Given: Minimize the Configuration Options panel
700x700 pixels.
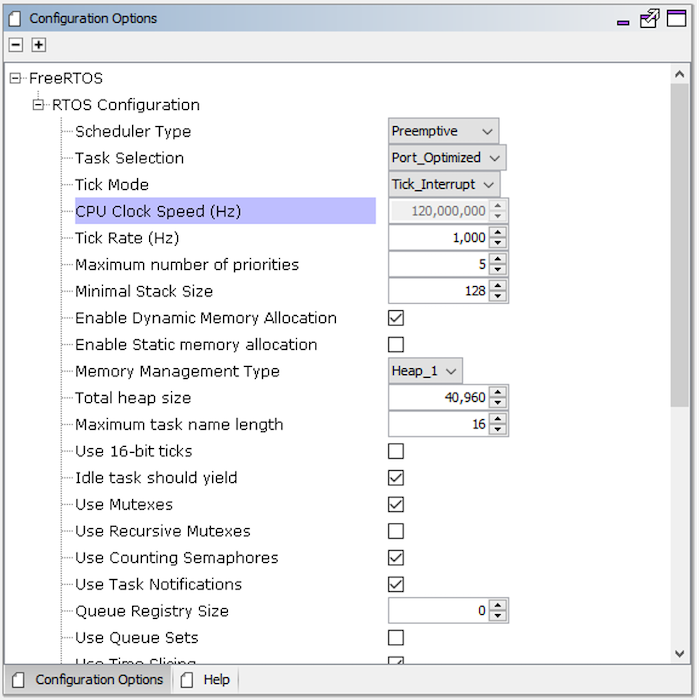Looking at the screenshot, I should click(623, 22).
